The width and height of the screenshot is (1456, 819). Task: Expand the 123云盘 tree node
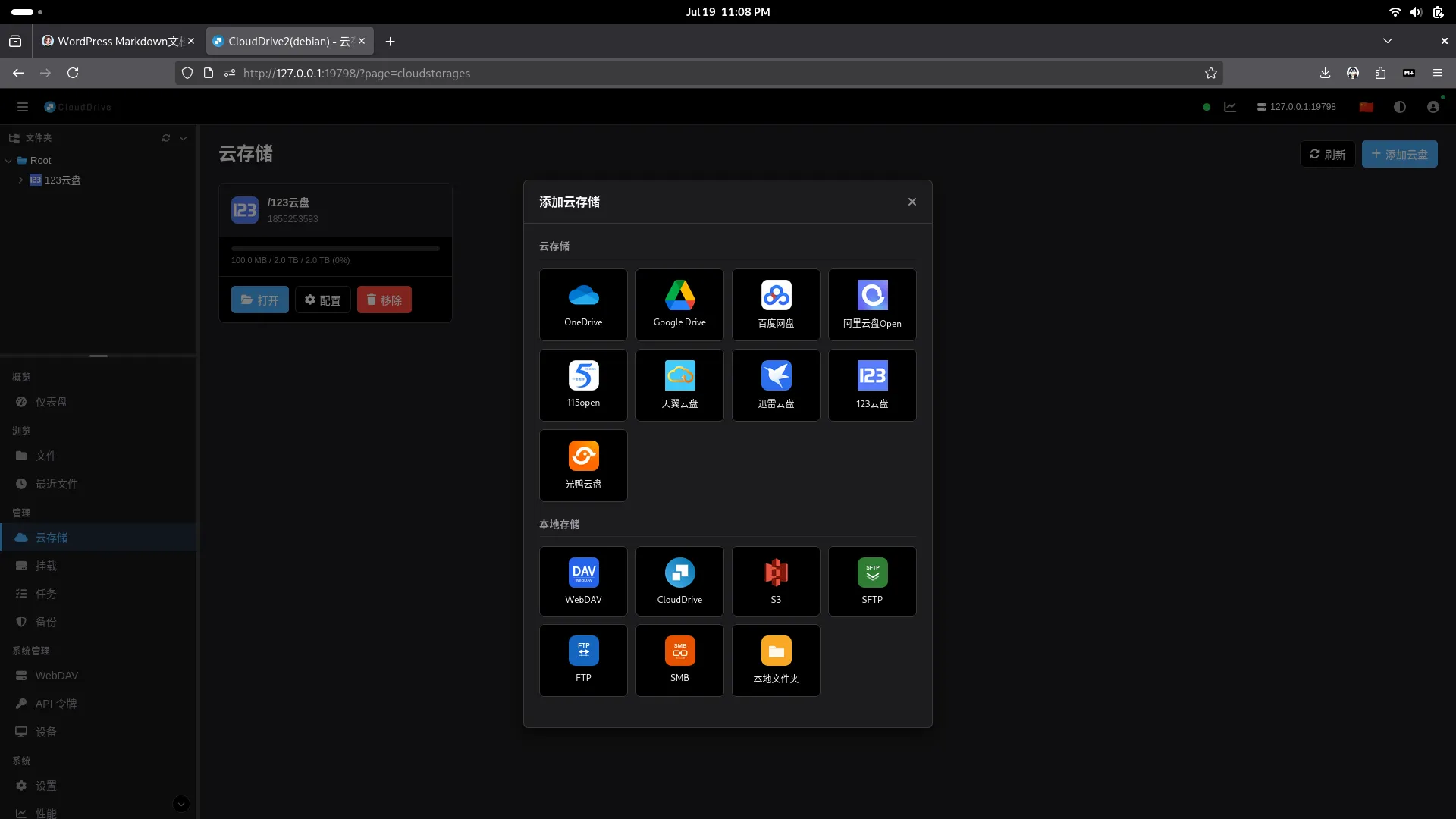(20, 180)
